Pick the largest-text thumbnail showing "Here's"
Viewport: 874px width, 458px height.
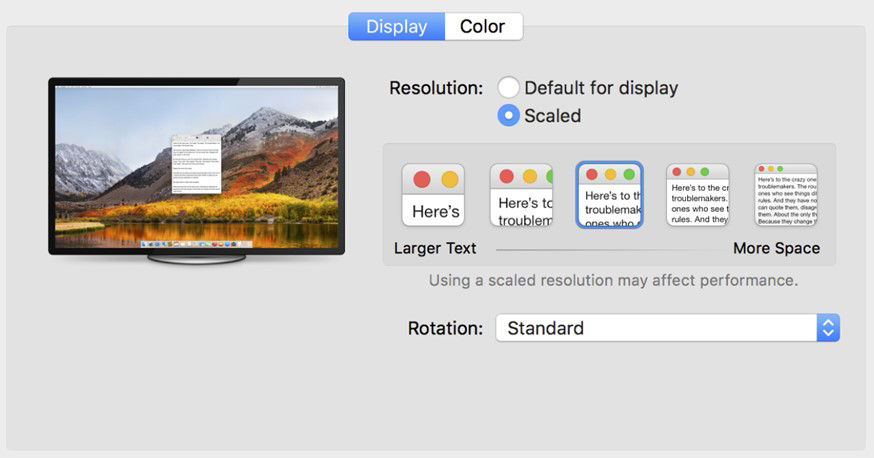click(x=433, y=195)
